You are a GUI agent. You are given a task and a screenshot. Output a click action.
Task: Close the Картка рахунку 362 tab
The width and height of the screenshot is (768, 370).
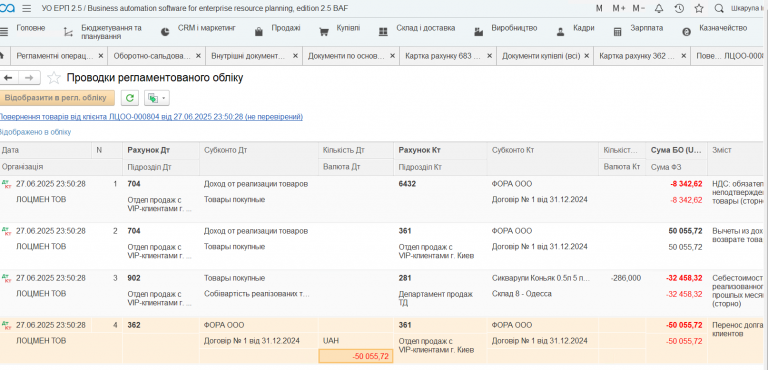684,56
